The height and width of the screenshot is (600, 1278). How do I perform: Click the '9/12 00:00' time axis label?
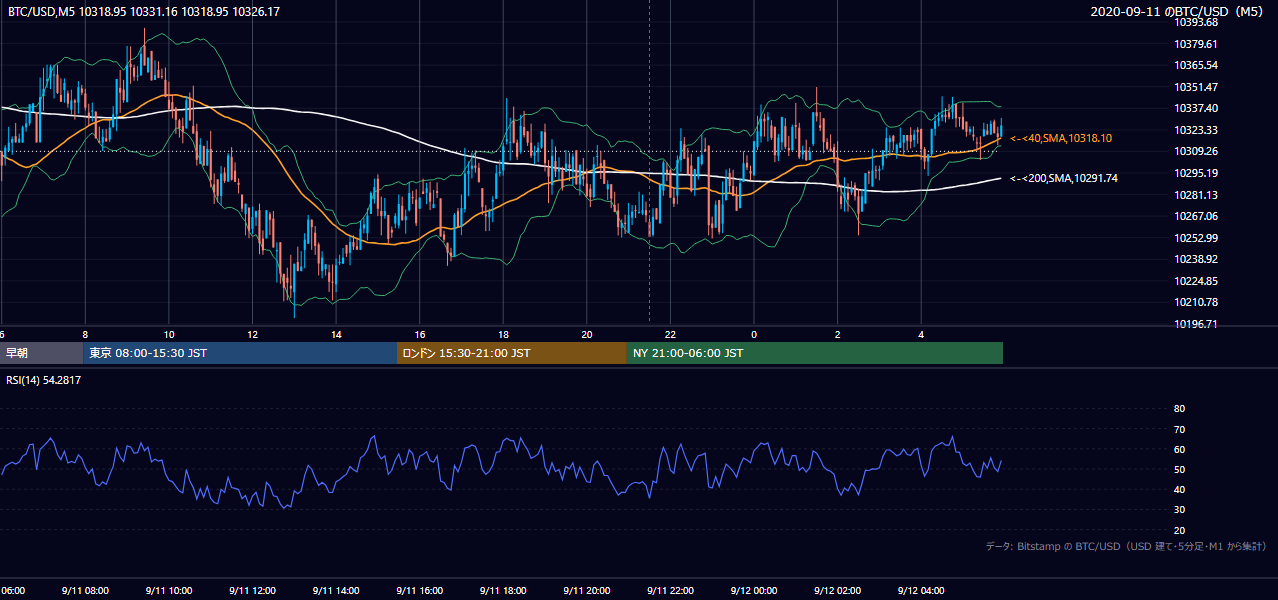(x=753, y=590)
